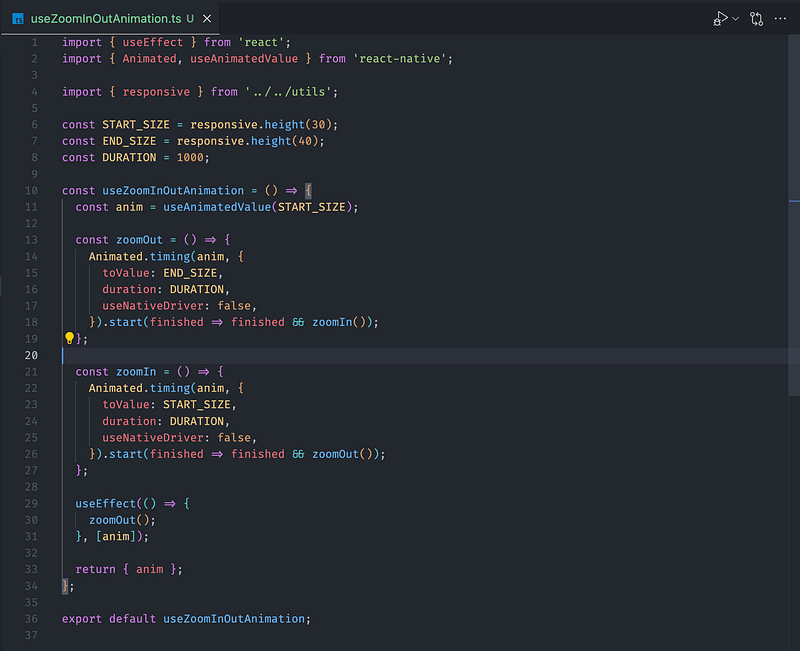Open source control changes compare icon
Screen dimensions: 800x651
pos(756,19)
